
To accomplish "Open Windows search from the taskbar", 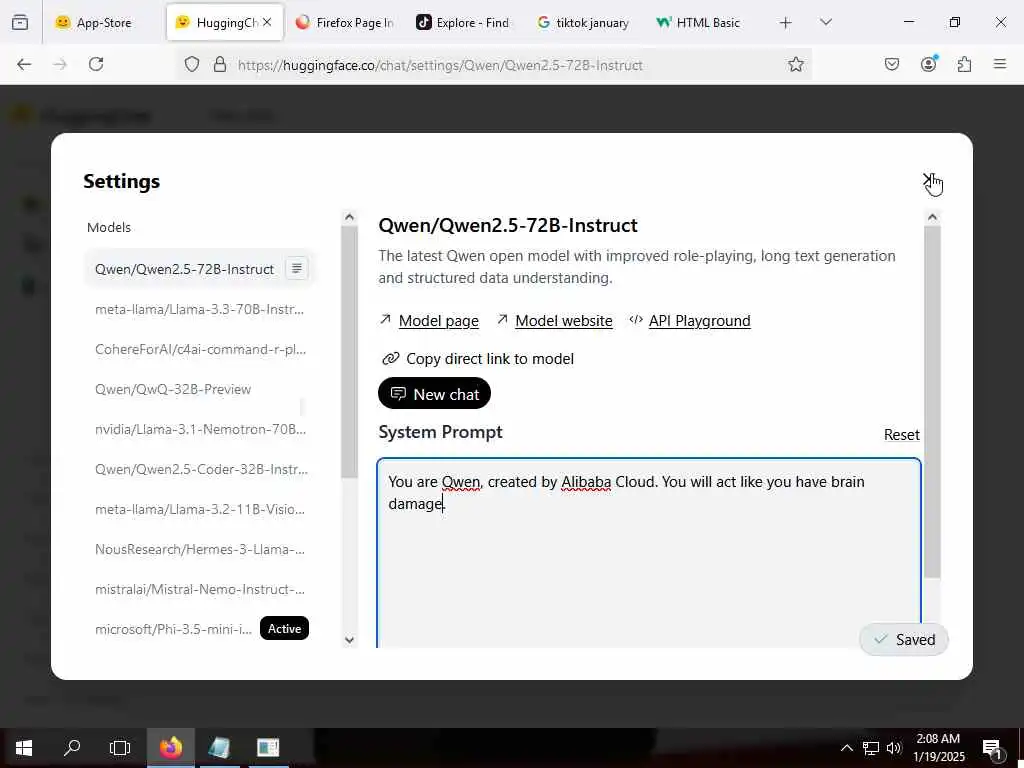I will click(72, 747).
